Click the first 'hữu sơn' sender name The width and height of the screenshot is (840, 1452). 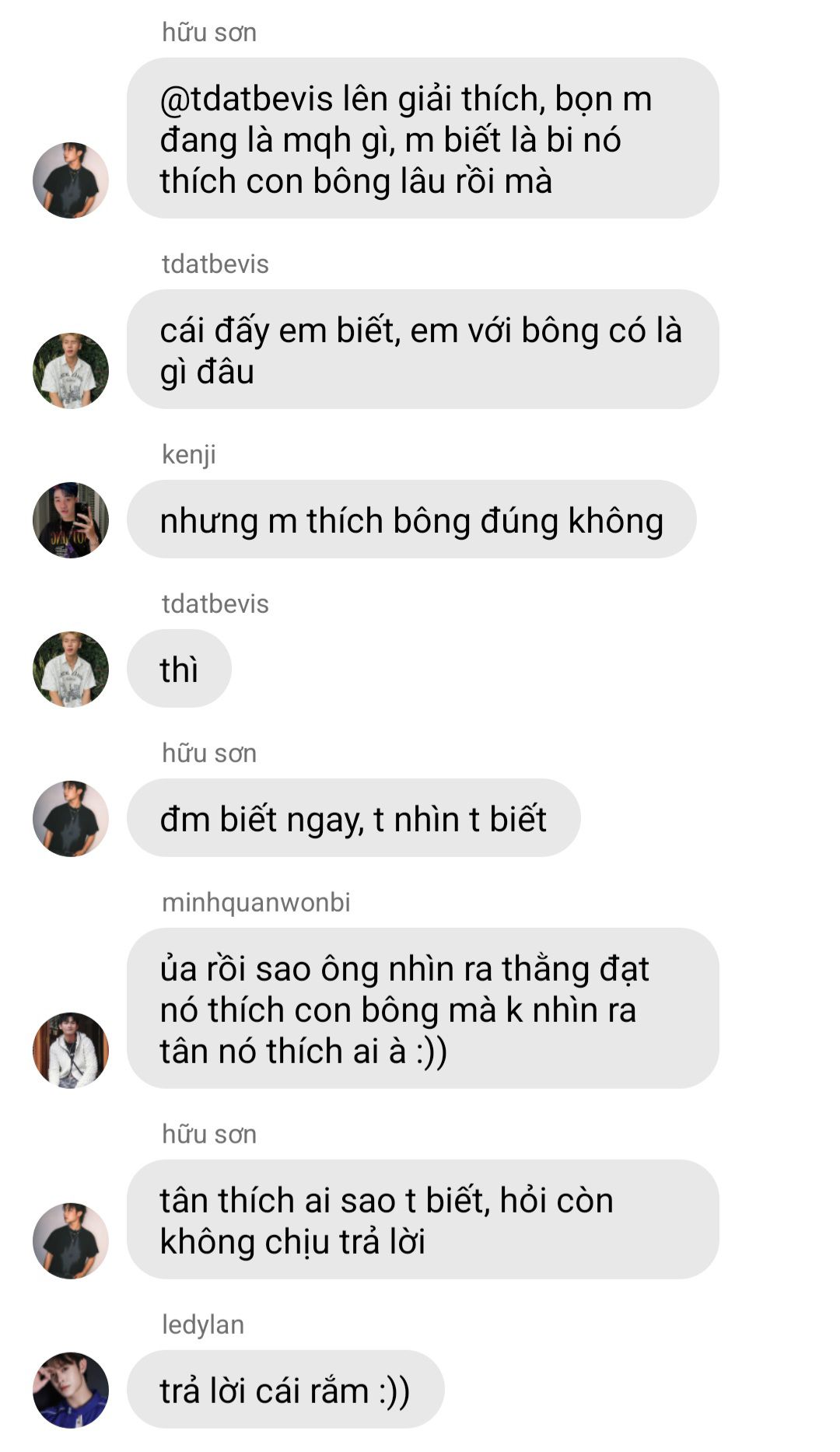tap(209, 33)
